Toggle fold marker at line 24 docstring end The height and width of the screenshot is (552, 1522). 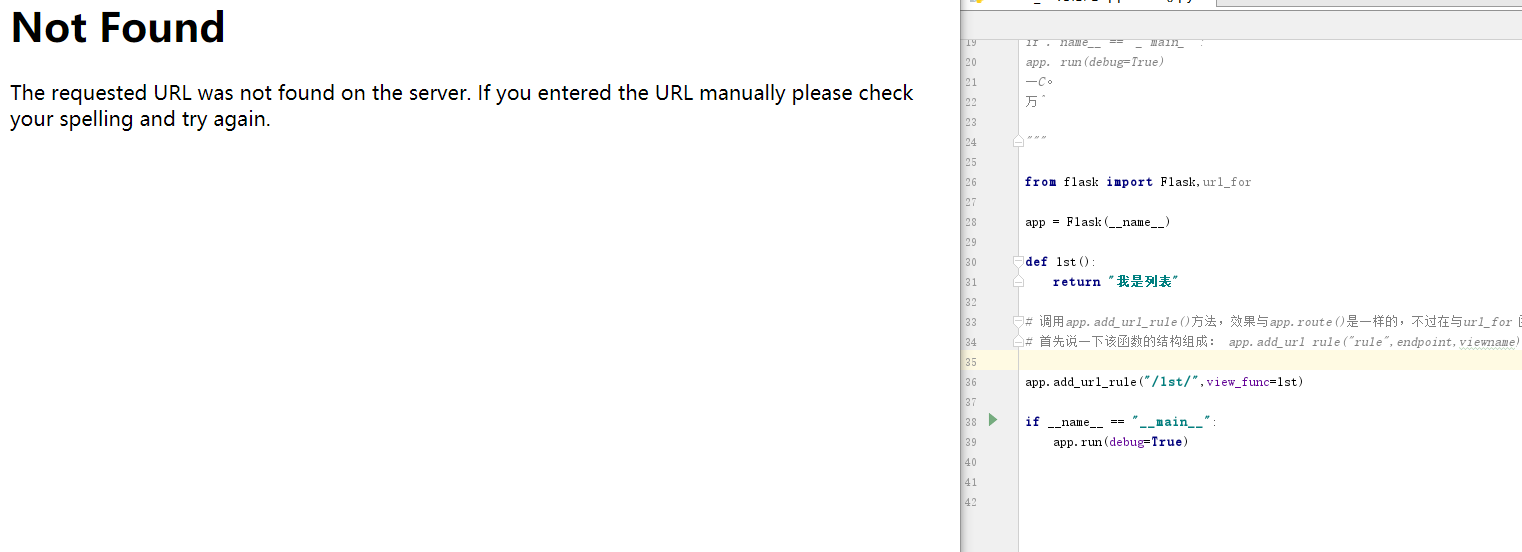tap(1018, 142)
